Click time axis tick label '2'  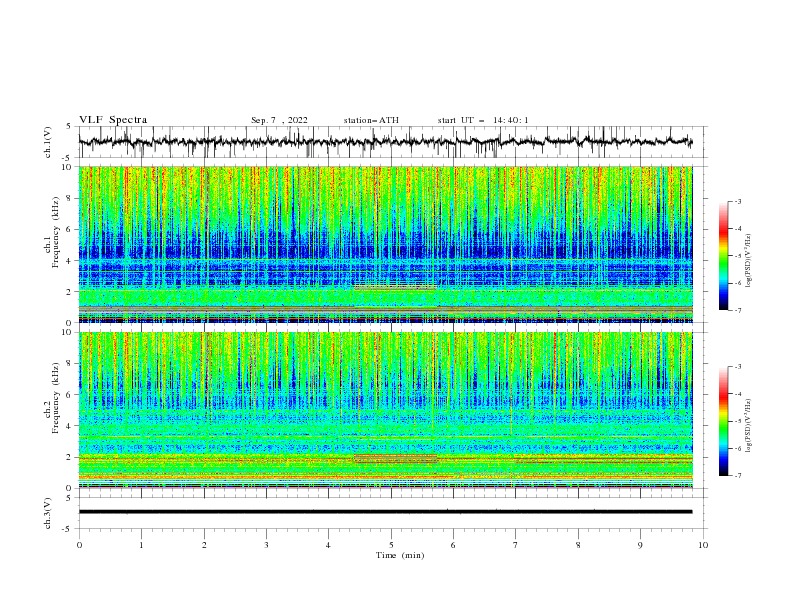click(204, 545)
